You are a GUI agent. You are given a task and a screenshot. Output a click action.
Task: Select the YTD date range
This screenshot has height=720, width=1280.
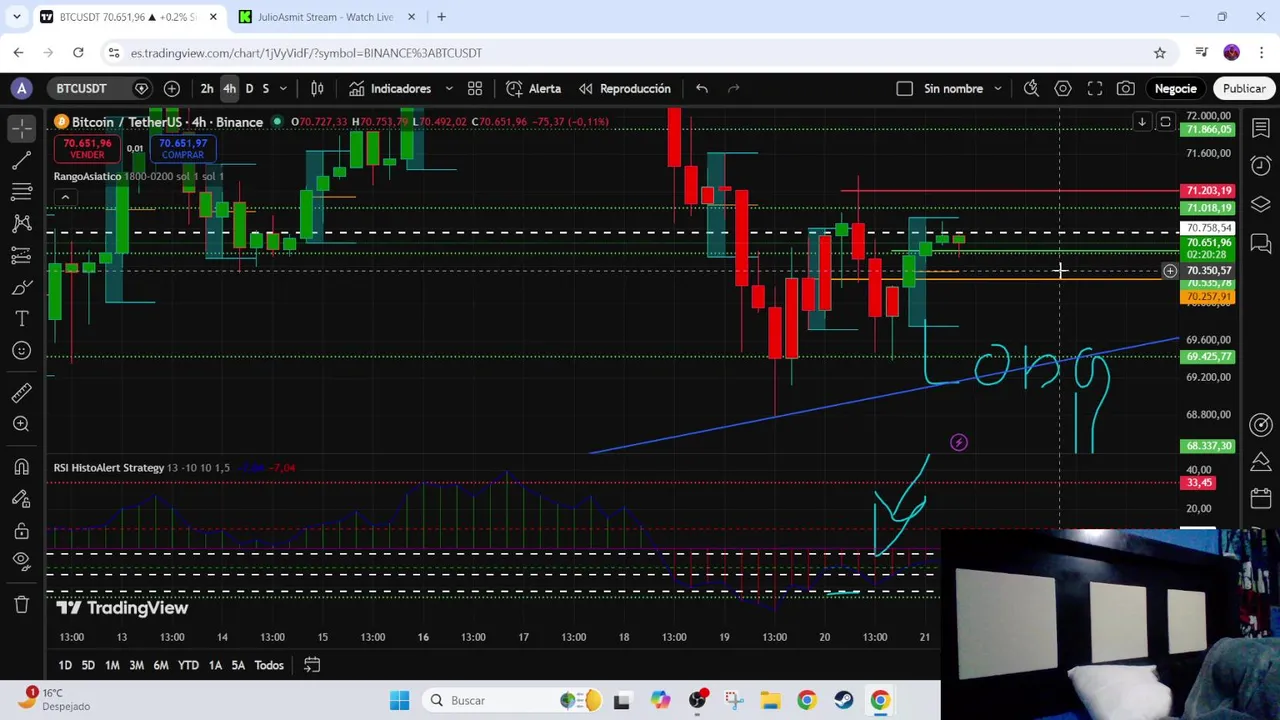188,665
